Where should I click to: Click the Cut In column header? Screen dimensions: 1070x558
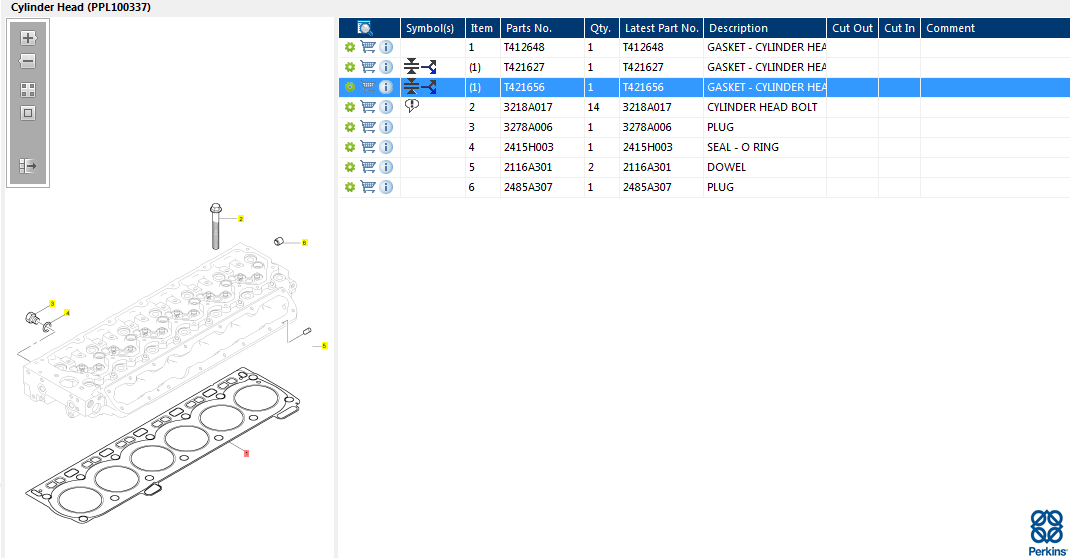click(x=899, y=28)
